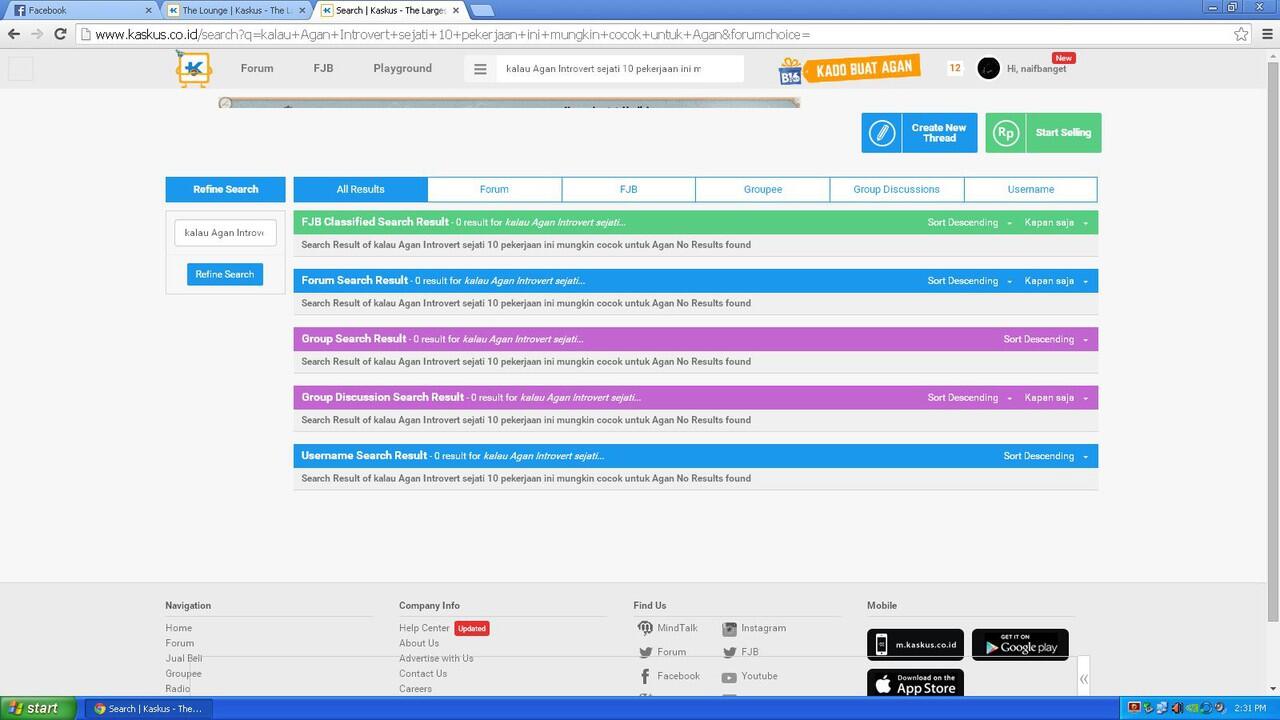Click the Instagram icon in footer

(x=729, y=628)
